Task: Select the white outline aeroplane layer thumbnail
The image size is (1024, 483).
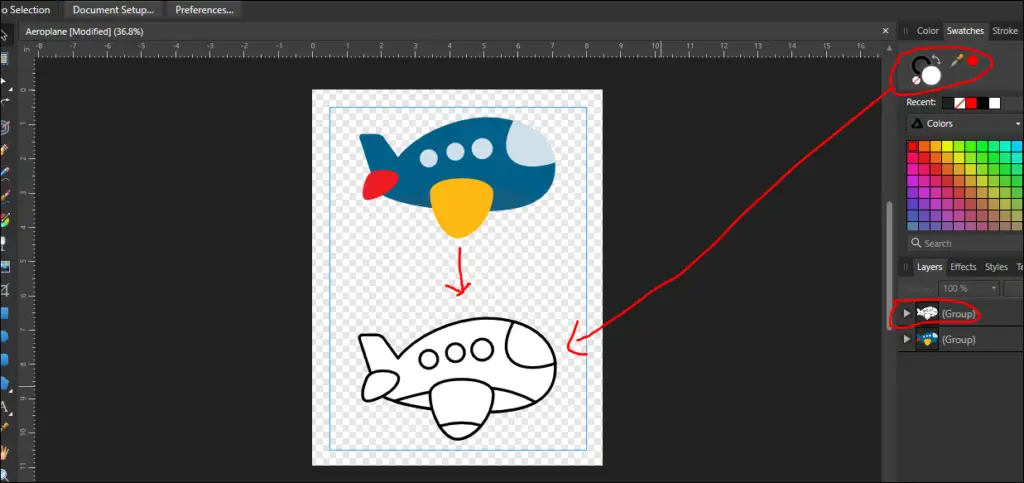Action: (x=927, y=314)
